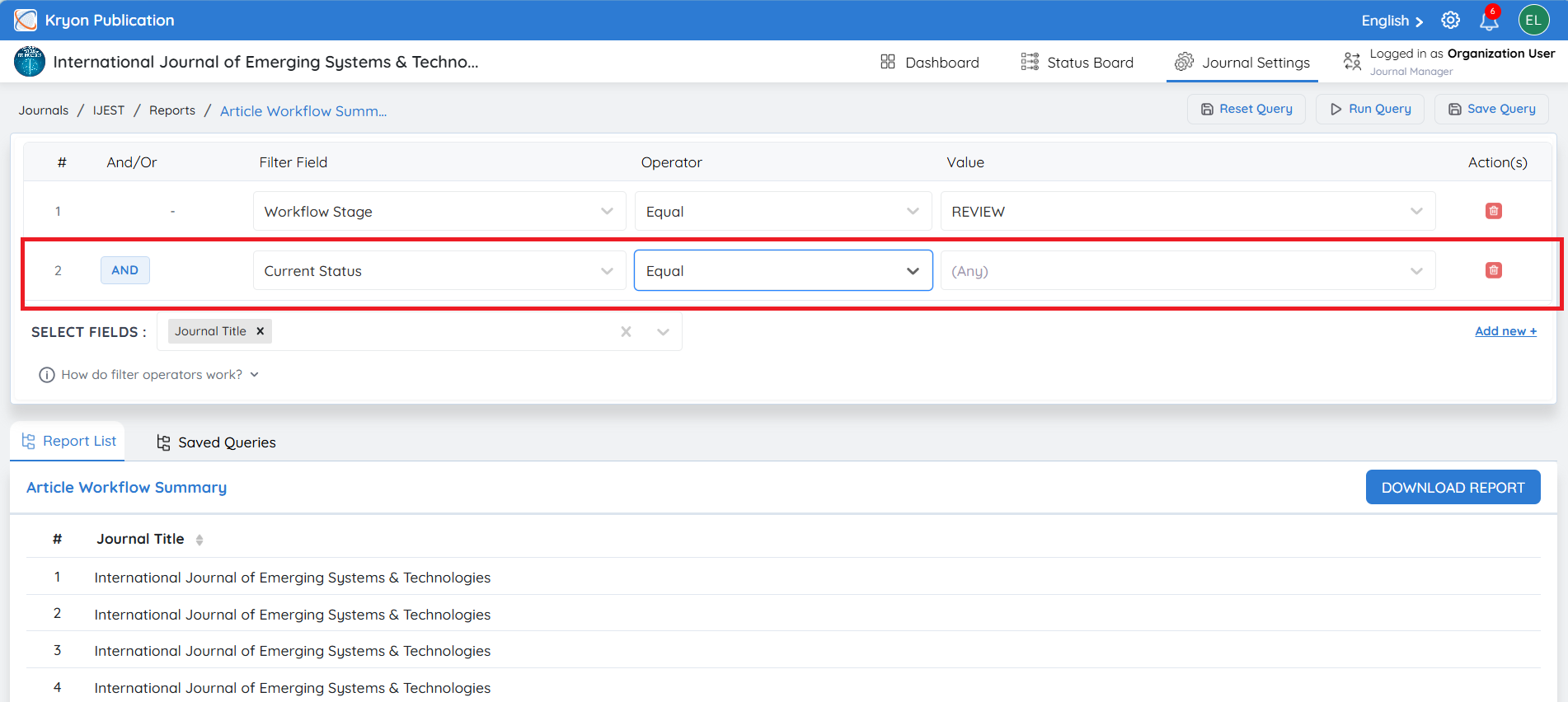Open the Workflow Stage filter field dropdown

(x=439, y=211)
